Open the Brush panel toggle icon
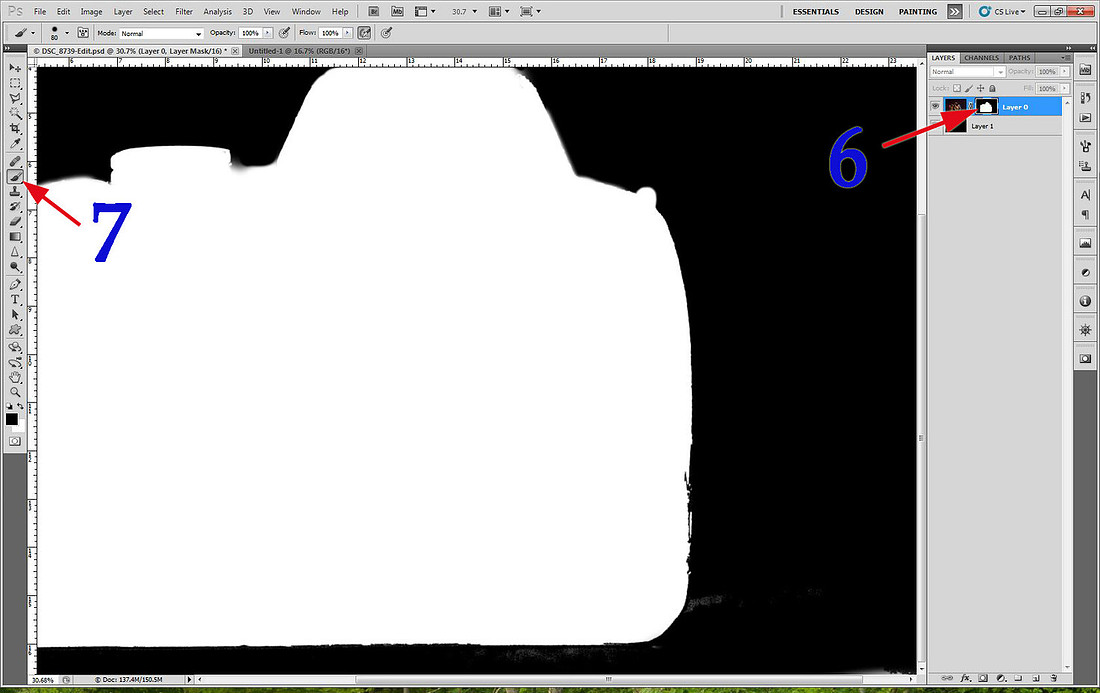The image size is (1100, 693). click(82, 33)
